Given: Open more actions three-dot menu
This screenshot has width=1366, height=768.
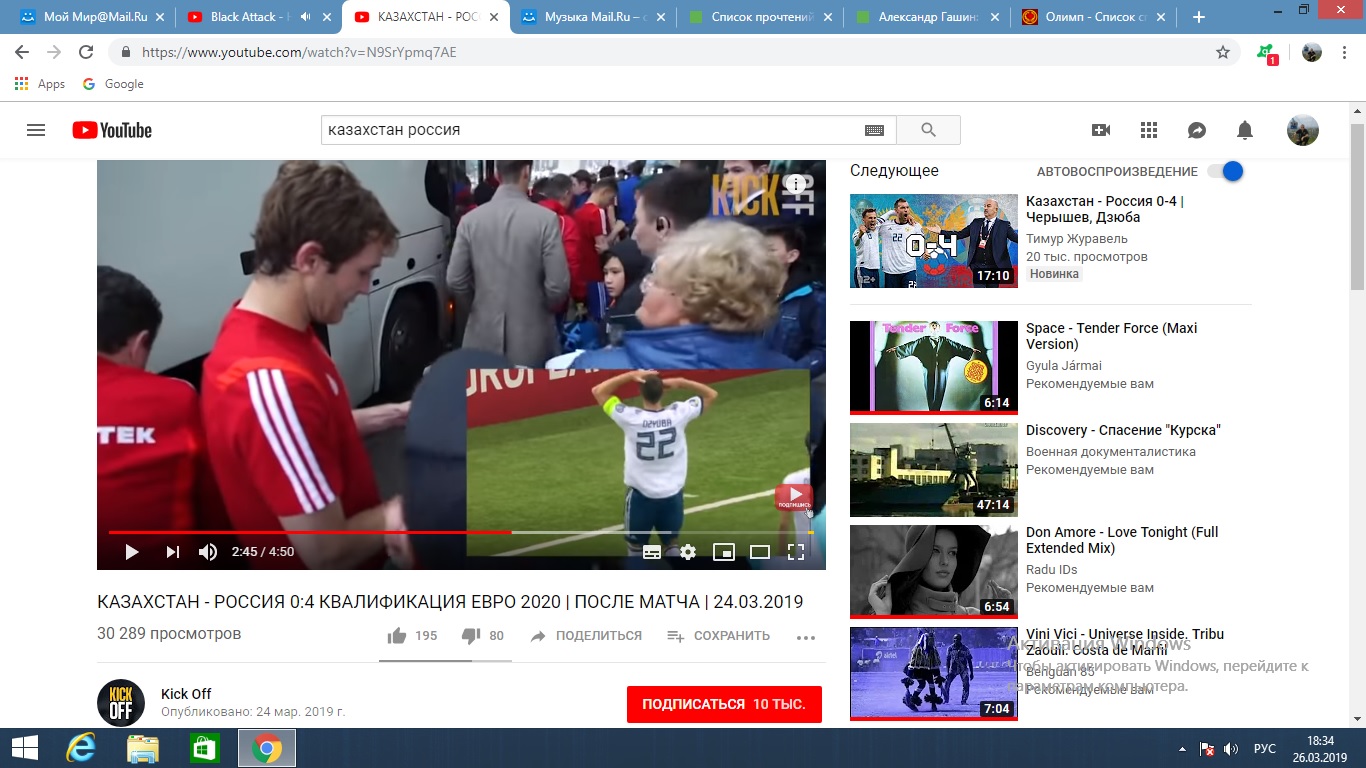Looking at the screenshot, I should tap(806, 637).
